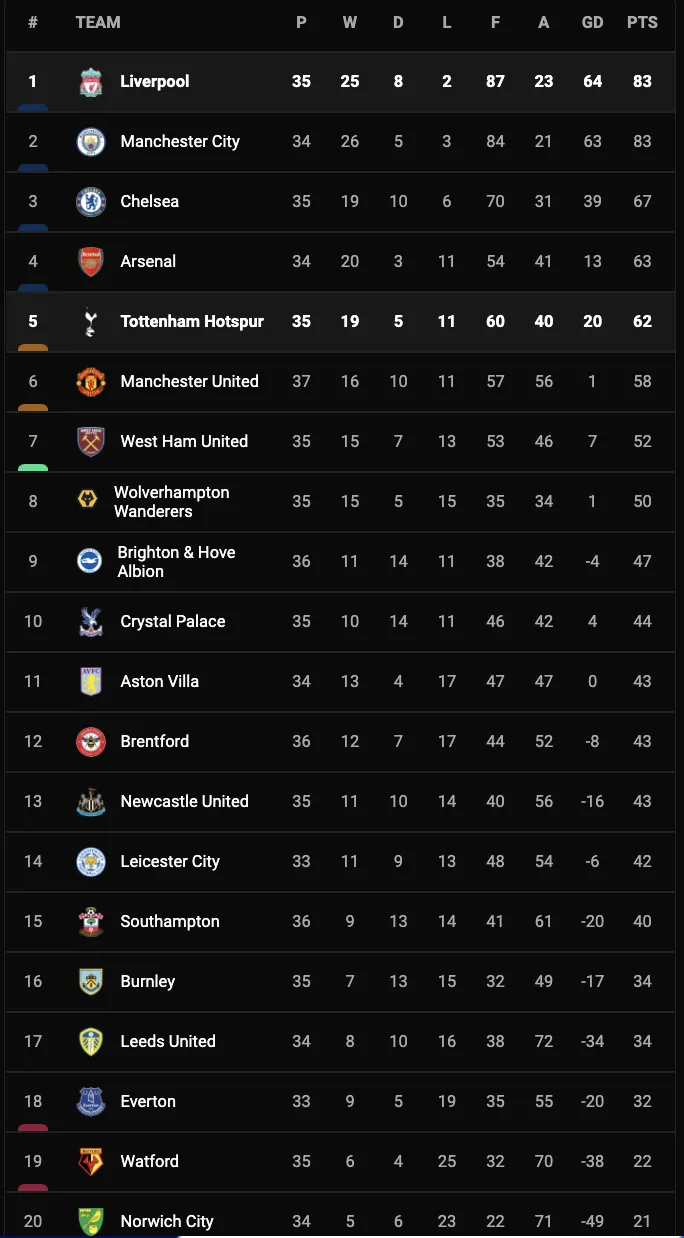The height and width of the screenshot is (1238, 684).
Task: Click the Watford club crest
Action: tap(91, 1162)
